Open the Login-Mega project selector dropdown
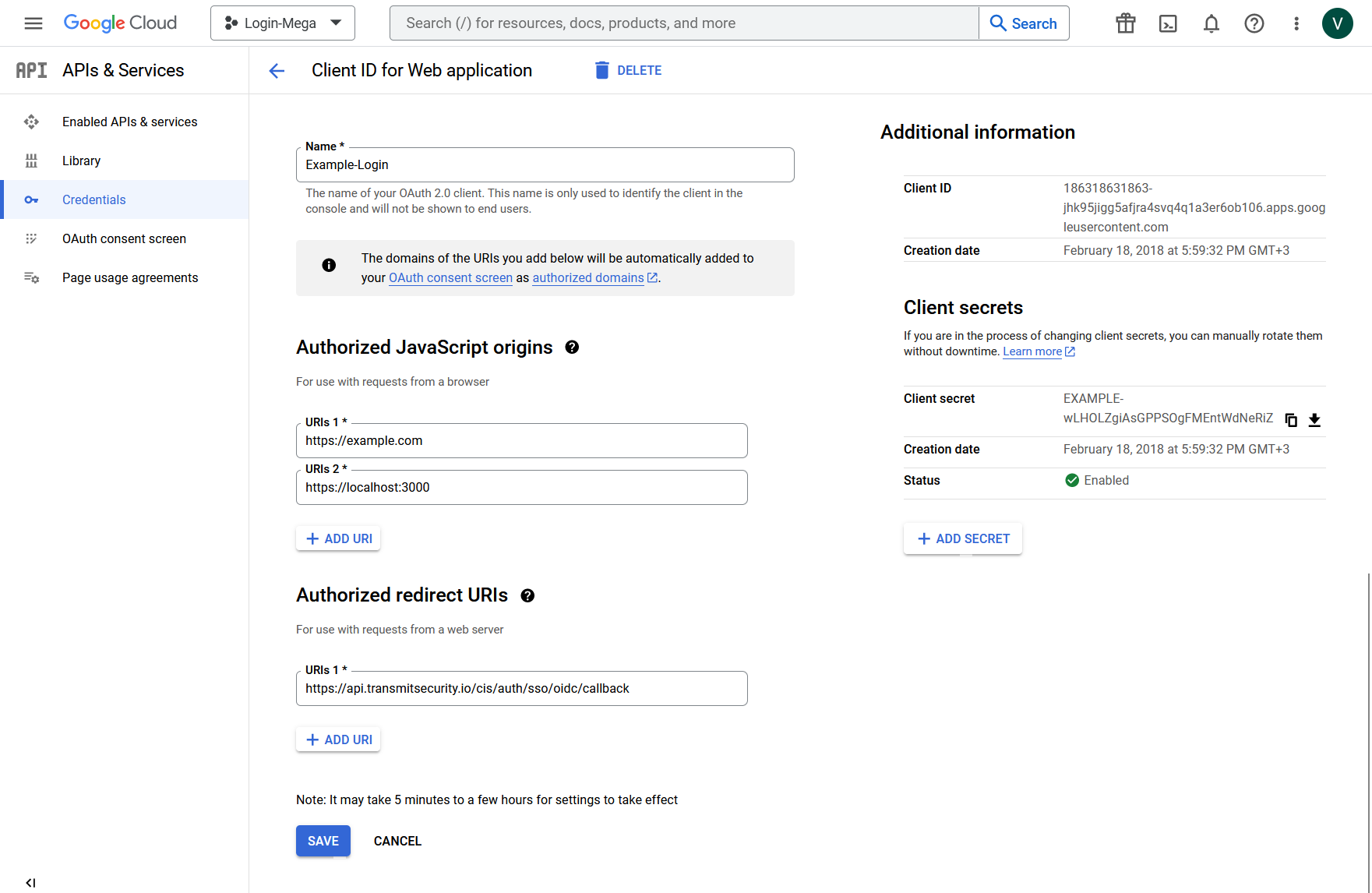Viewport: 1372px width, 893px height. pyautogui.click(x=283, y=23)
